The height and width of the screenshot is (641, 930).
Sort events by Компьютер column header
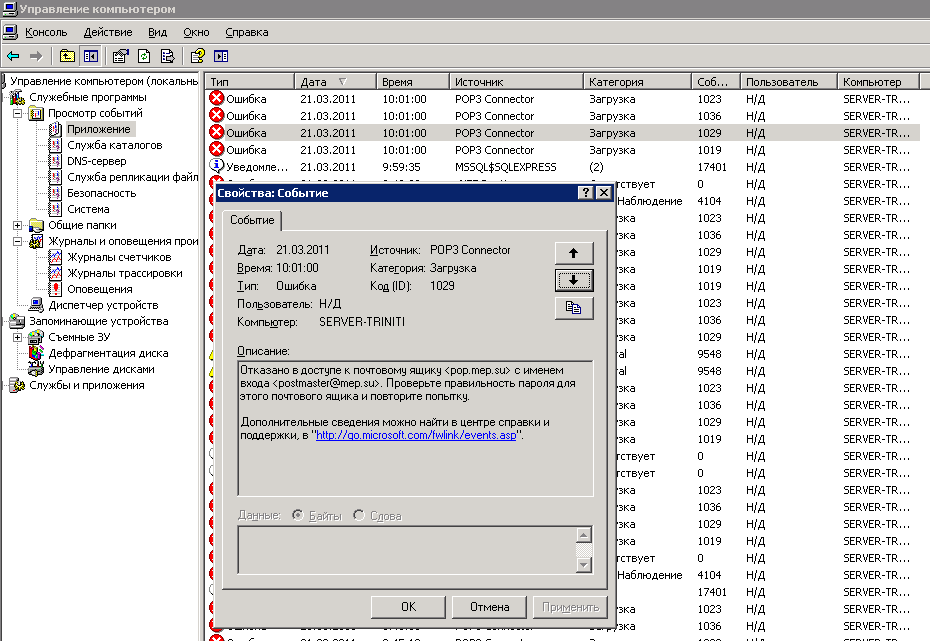click(x=878, y=82)
